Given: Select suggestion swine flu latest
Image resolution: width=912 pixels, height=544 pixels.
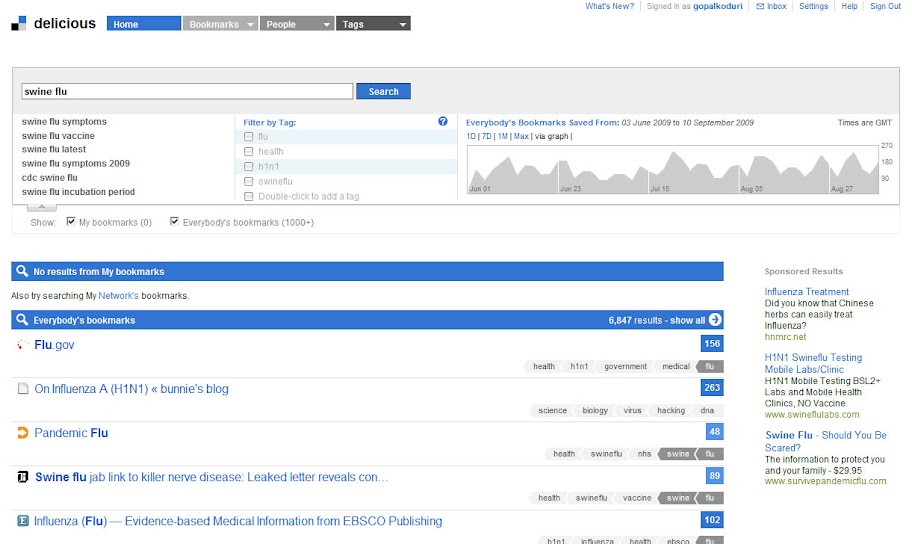Looking at the screenshot, I should coord(54,149).
